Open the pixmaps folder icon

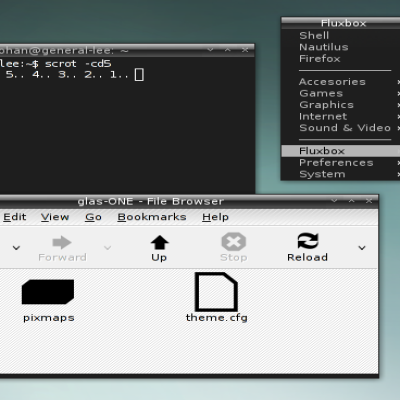point(48,292)
